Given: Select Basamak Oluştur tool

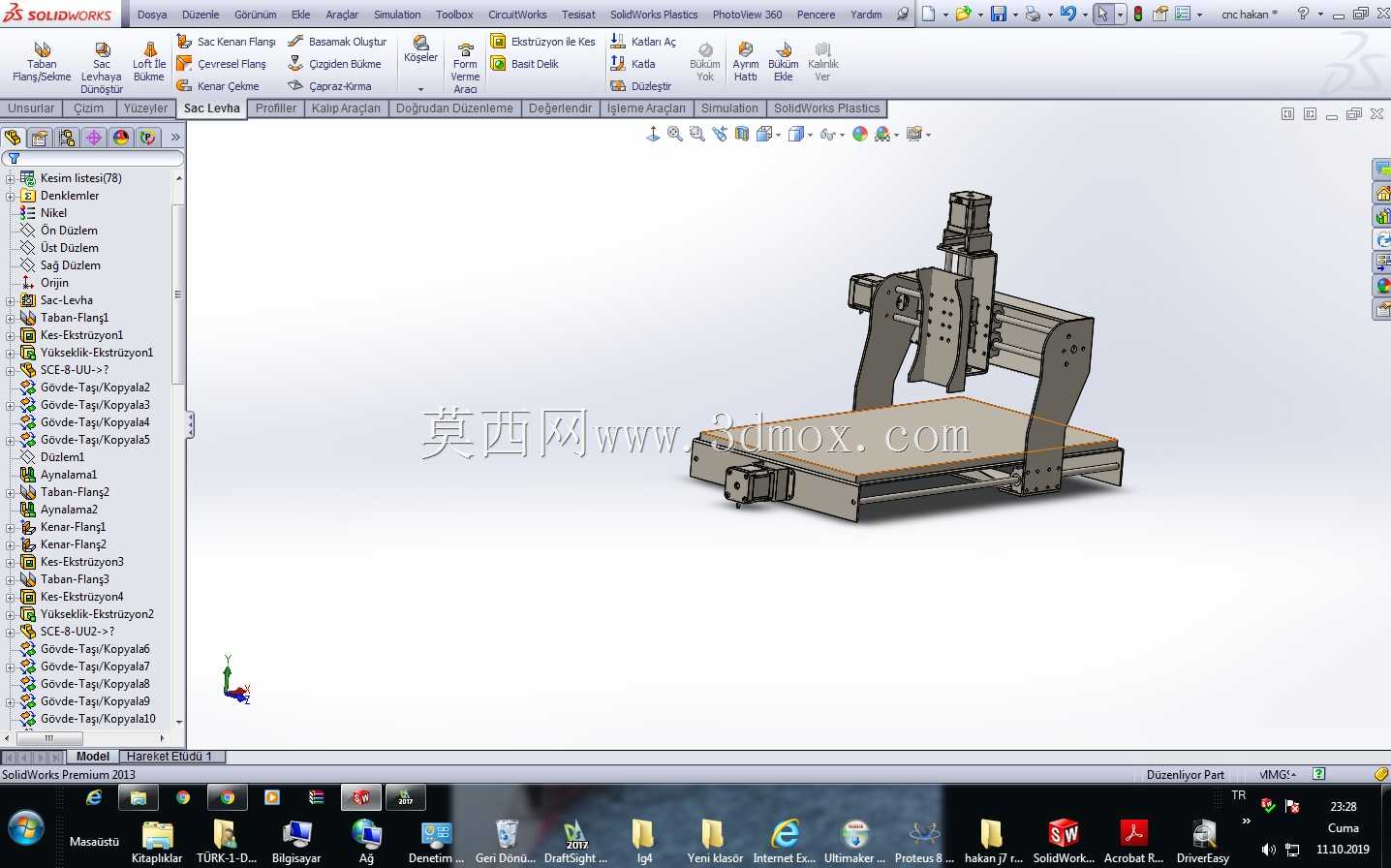Looking at the screenshot, I should point(337,42).
